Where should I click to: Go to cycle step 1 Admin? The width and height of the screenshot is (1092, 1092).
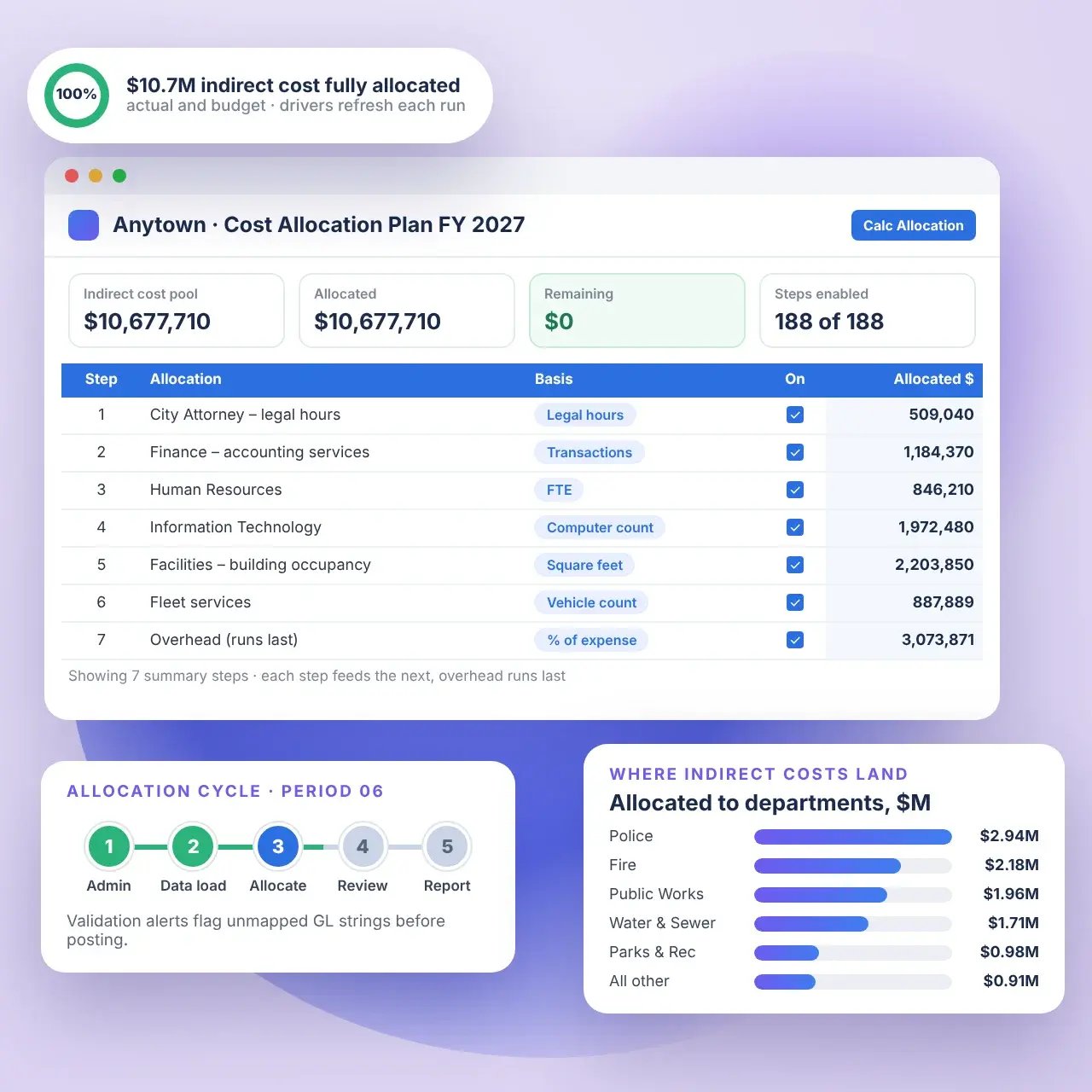(109, 846)
